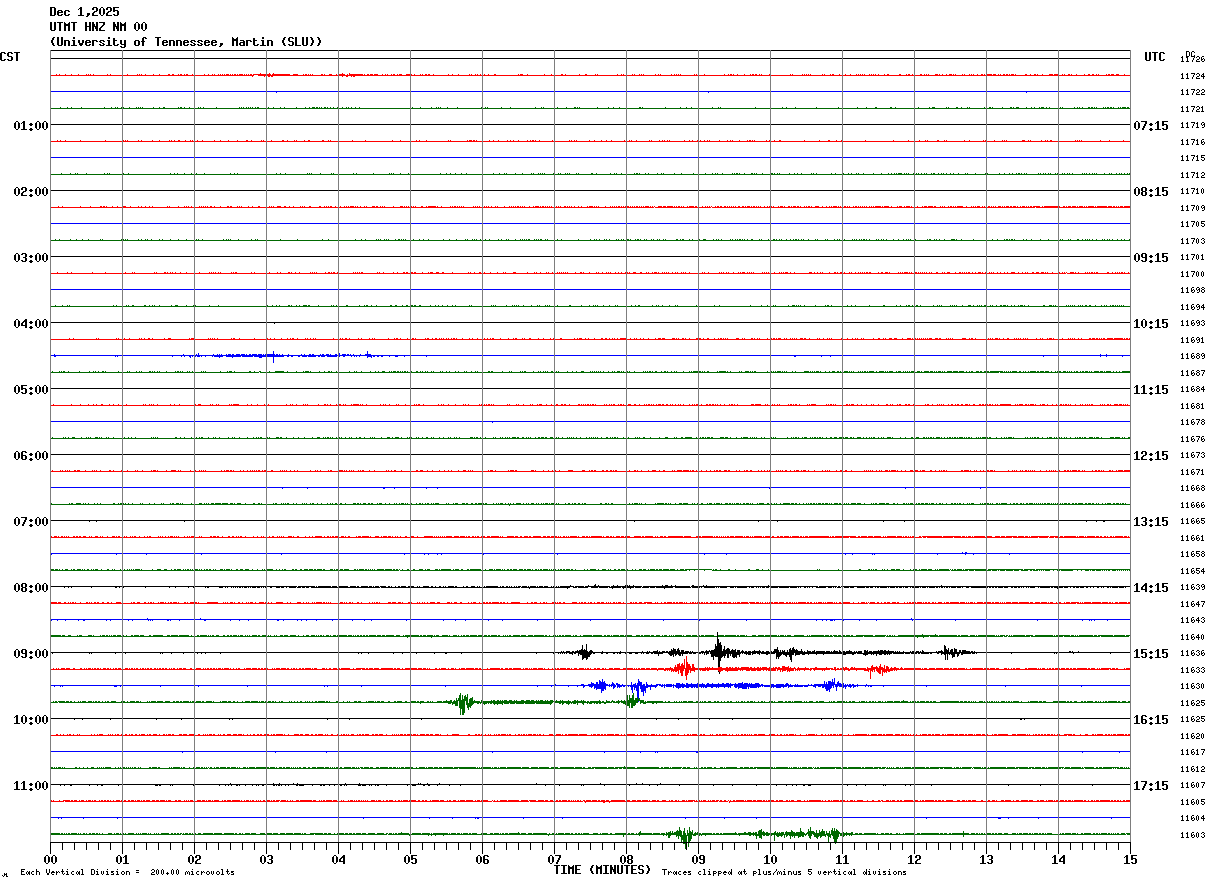
Task: Select the 07:00 CST row label
Action: (31, 522)
